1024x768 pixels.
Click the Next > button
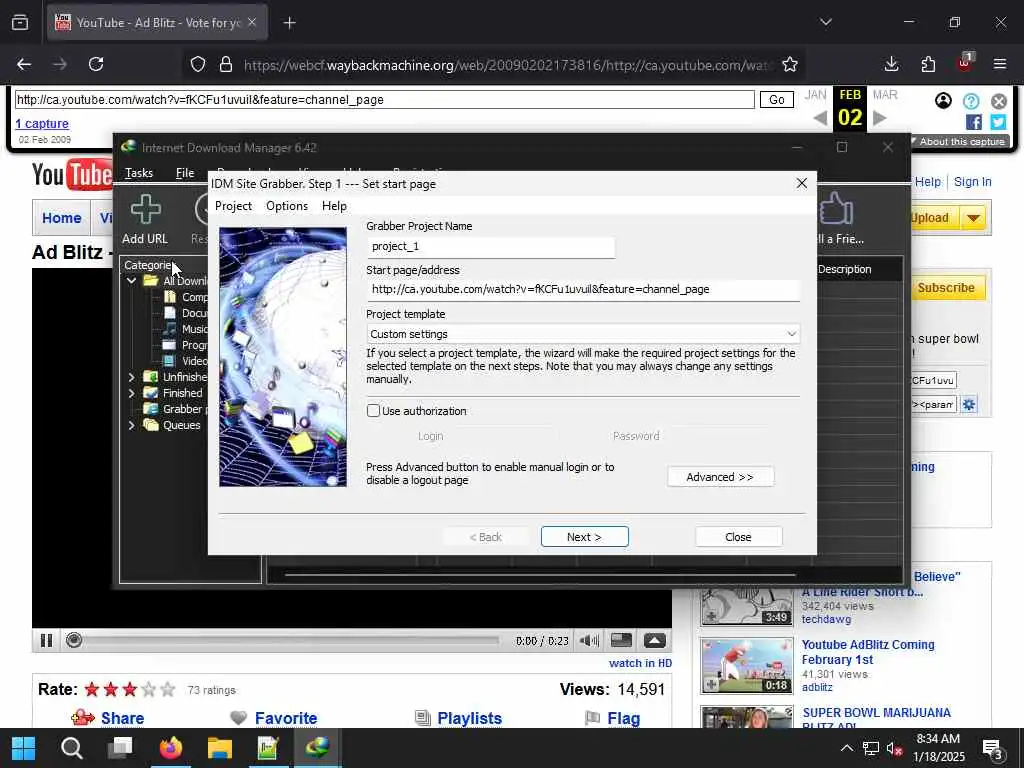(x=584, y=537)
